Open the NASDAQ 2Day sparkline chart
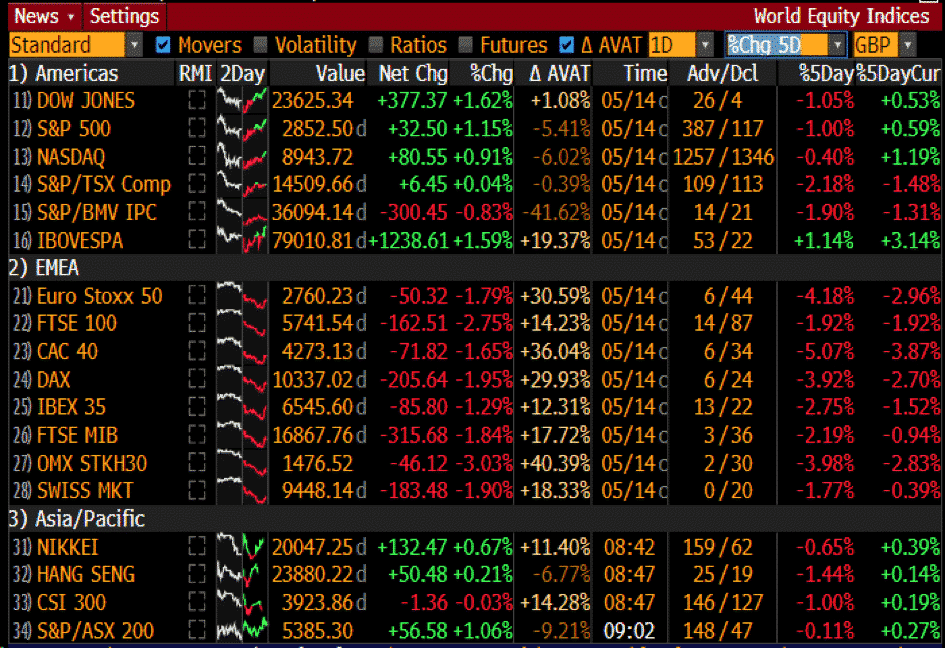945x648 pixels. click(x=242, y=156)
